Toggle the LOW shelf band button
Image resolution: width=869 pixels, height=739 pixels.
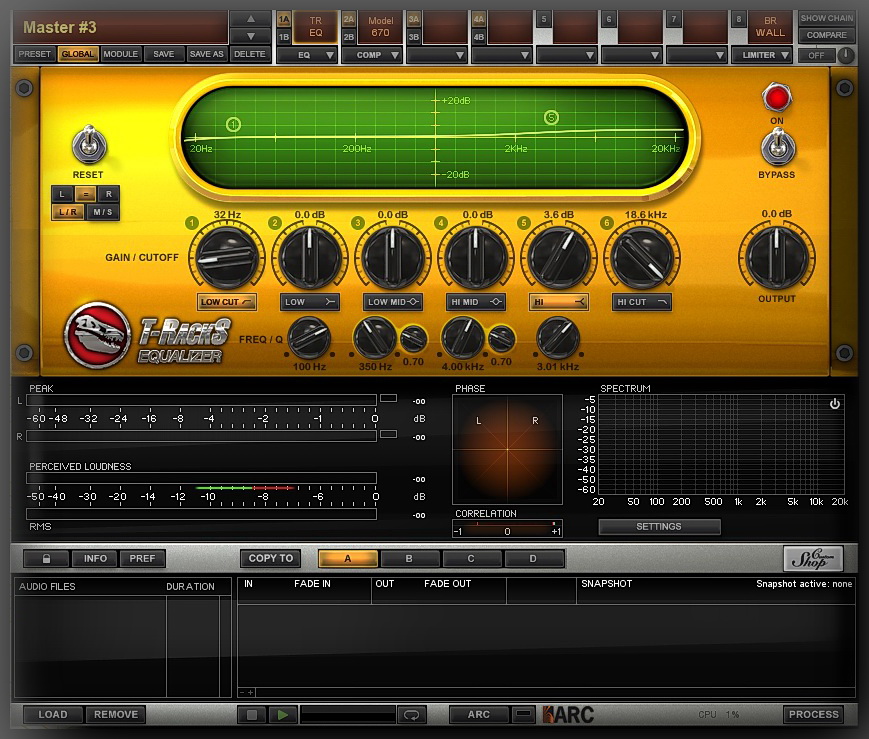click(x=310, y=302)
